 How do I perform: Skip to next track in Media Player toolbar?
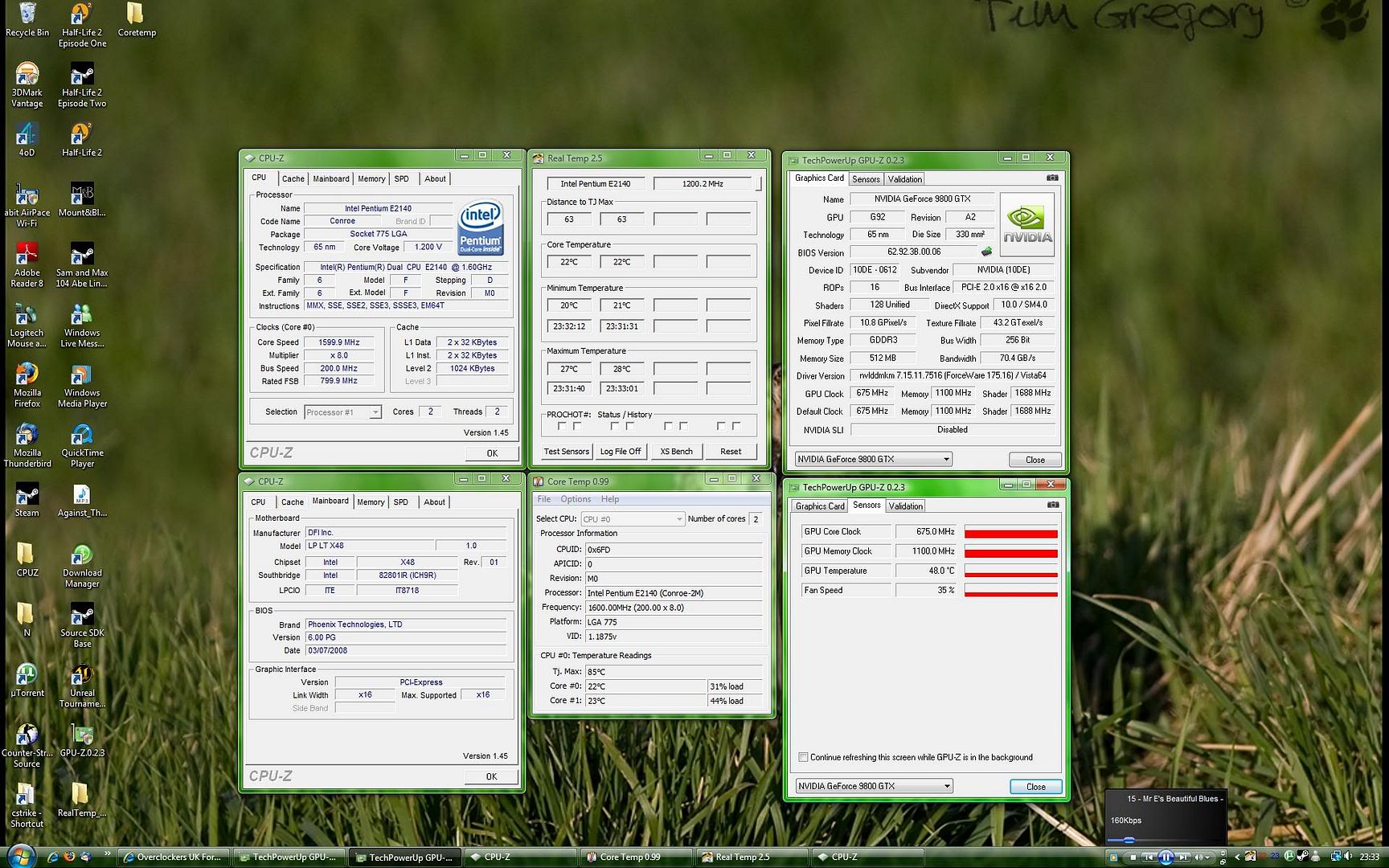[x=1182, y=857]
